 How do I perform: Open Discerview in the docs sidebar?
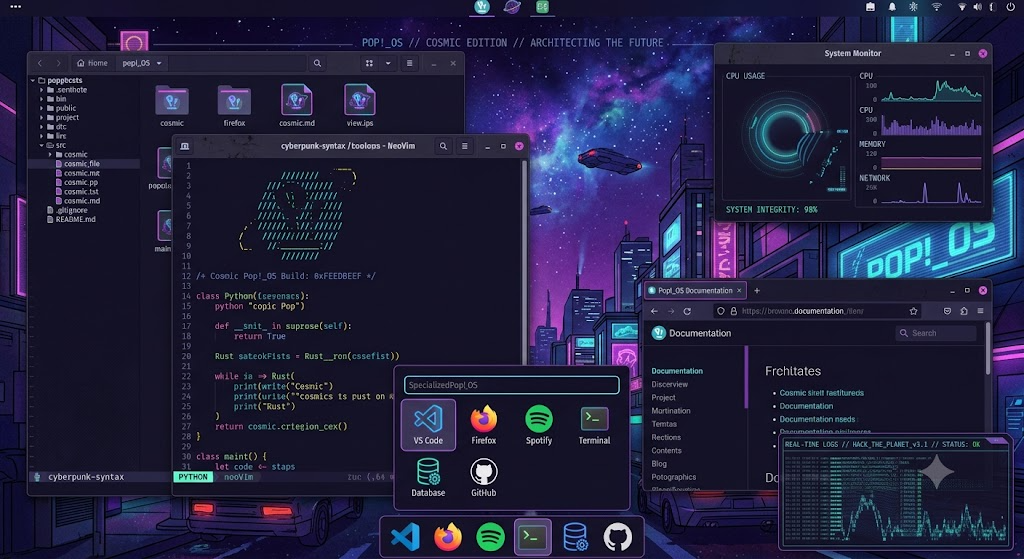tap(669, 385)
